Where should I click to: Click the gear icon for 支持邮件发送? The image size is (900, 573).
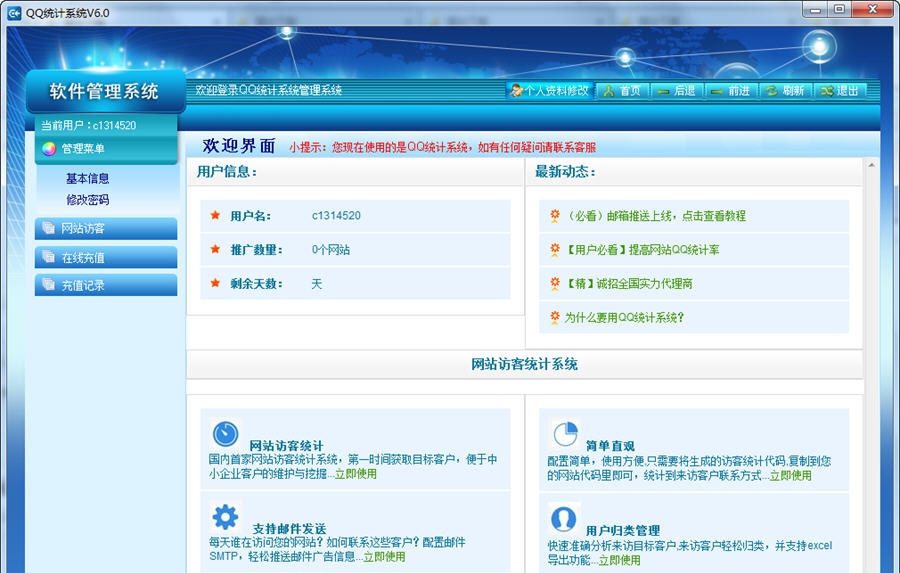click(225, 517)
